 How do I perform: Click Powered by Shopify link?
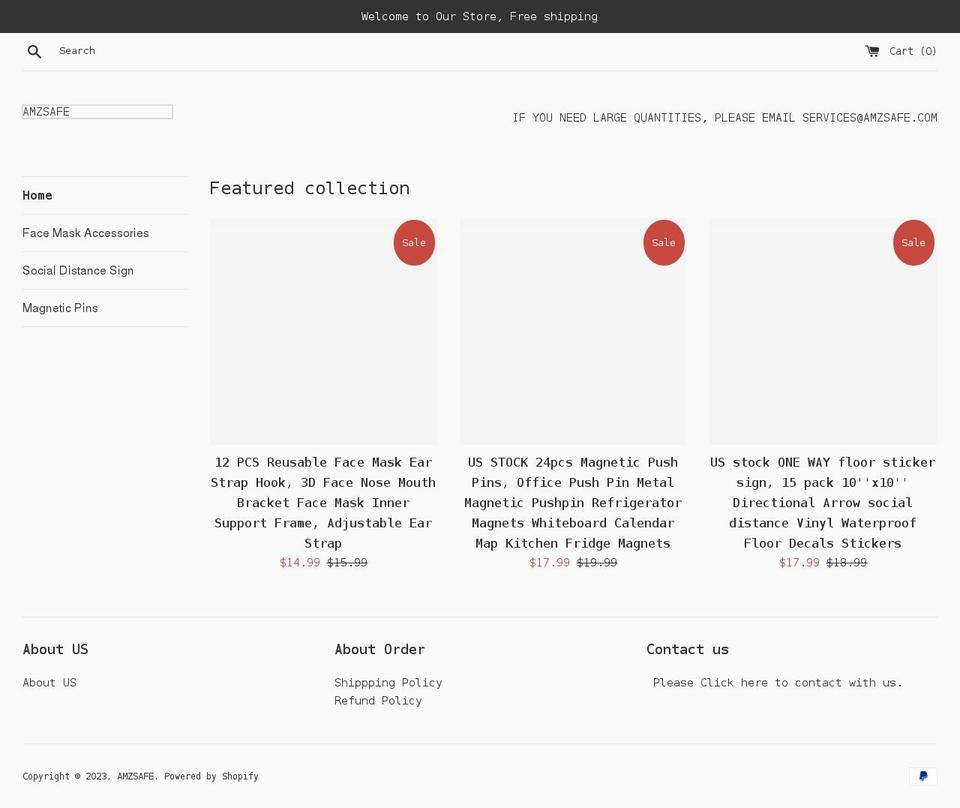tap(211, 776)
